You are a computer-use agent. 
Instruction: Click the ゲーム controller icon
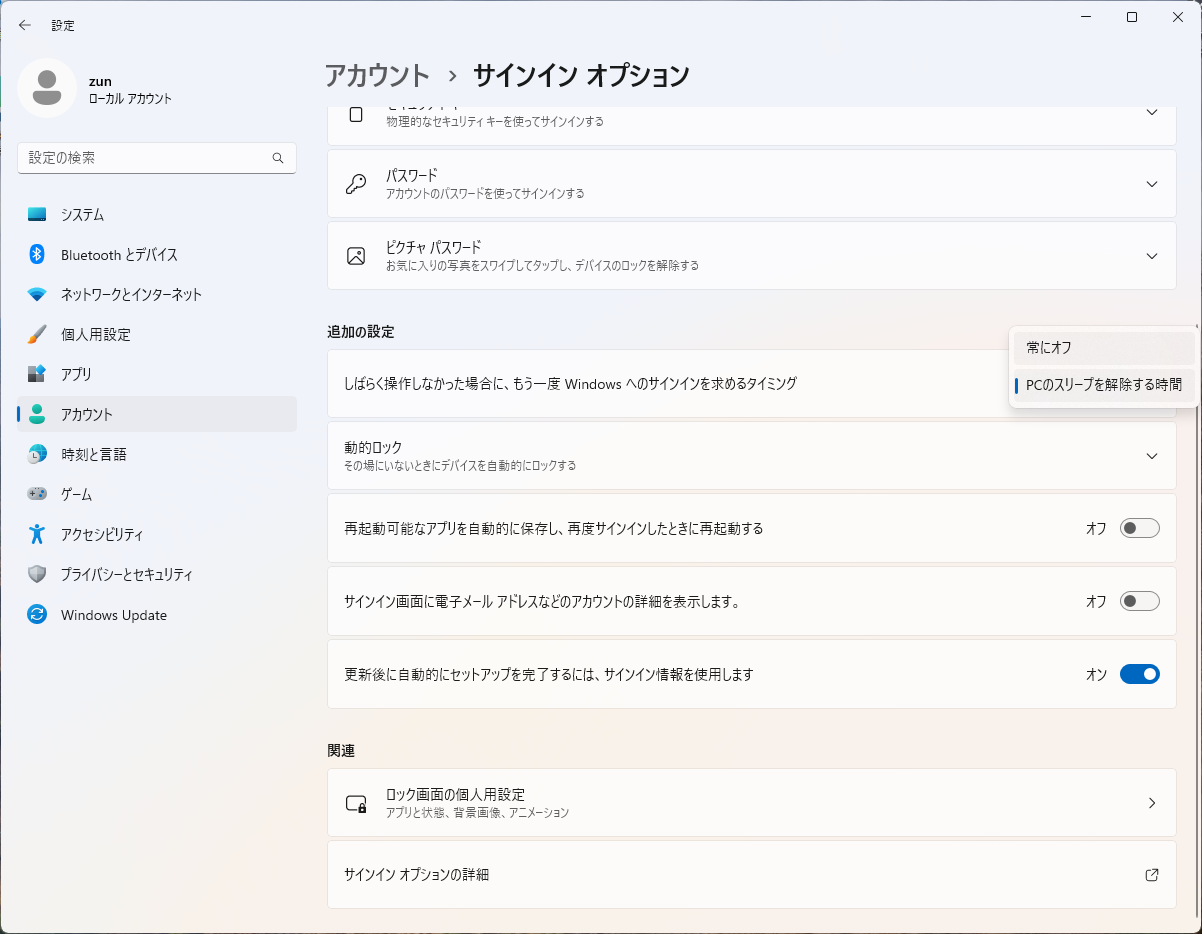pyautogui.click(x=37, y=494)
